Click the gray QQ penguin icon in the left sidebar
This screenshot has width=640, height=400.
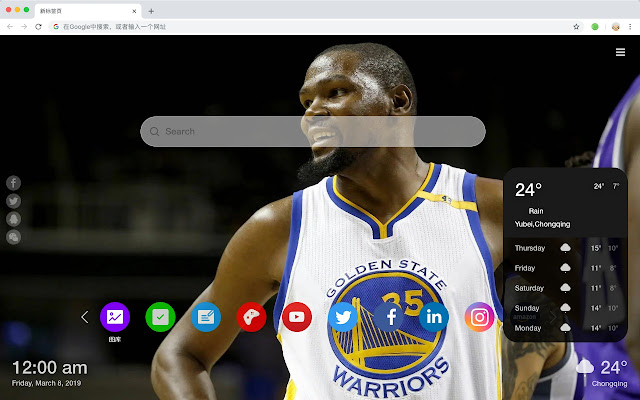(13, 219)
